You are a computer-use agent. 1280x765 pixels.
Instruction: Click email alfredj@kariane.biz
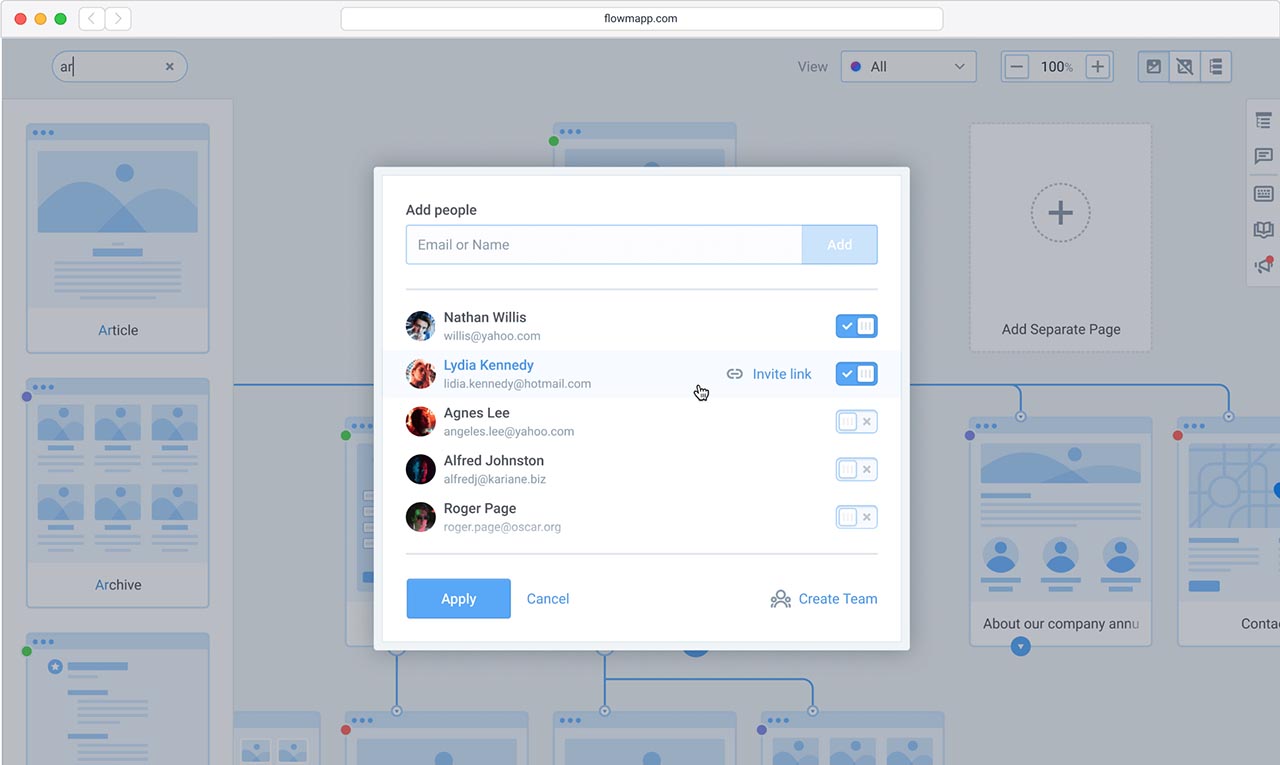click(495, 480)
